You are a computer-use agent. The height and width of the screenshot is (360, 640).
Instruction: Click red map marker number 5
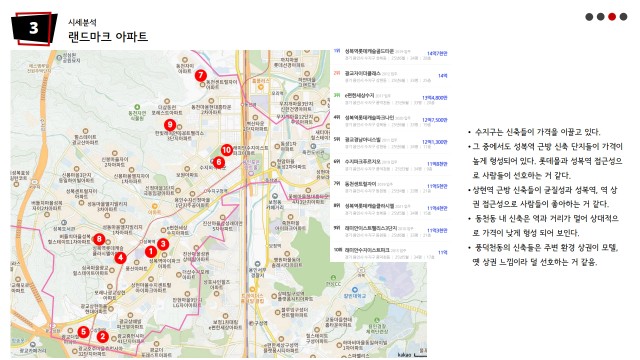(x=83, y=331)
